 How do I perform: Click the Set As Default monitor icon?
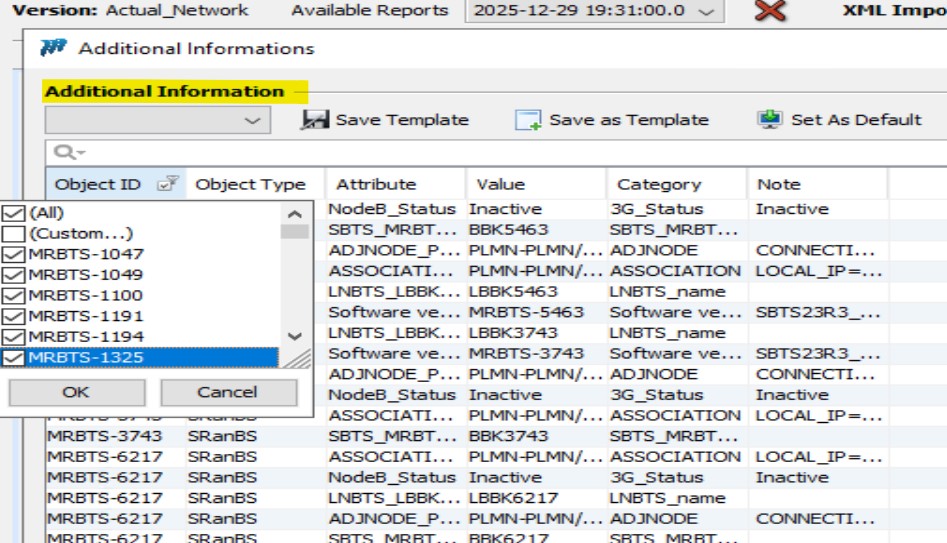(x=770, y=120)
